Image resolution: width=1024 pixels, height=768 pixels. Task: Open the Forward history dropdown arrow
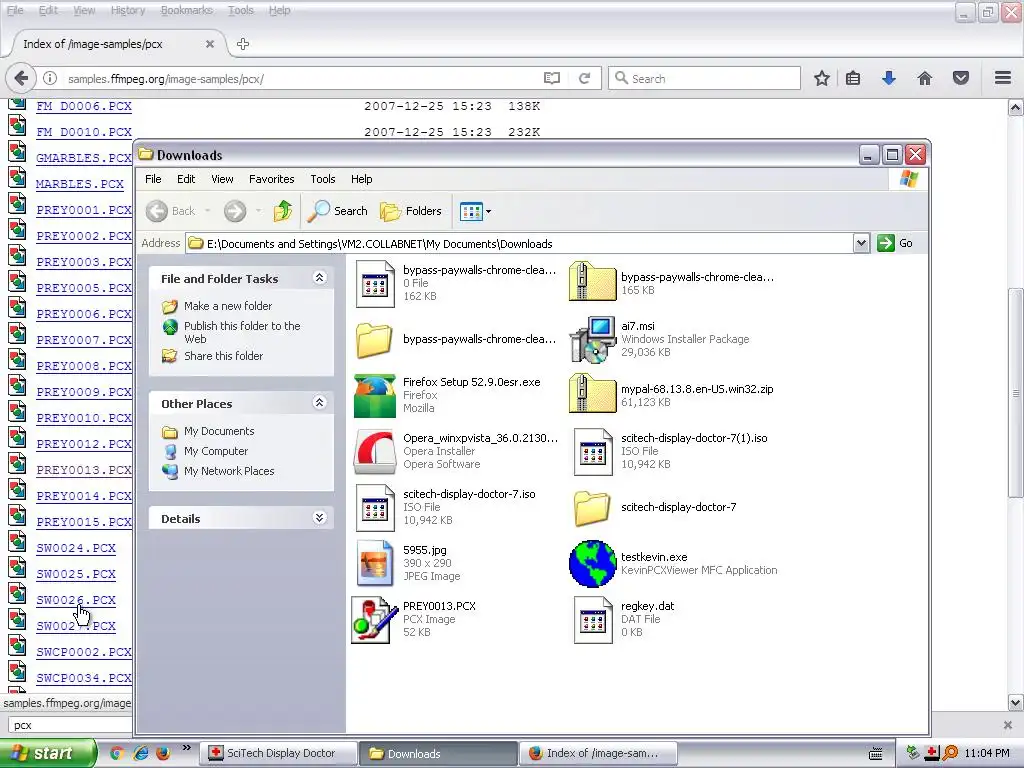point(259,211)
